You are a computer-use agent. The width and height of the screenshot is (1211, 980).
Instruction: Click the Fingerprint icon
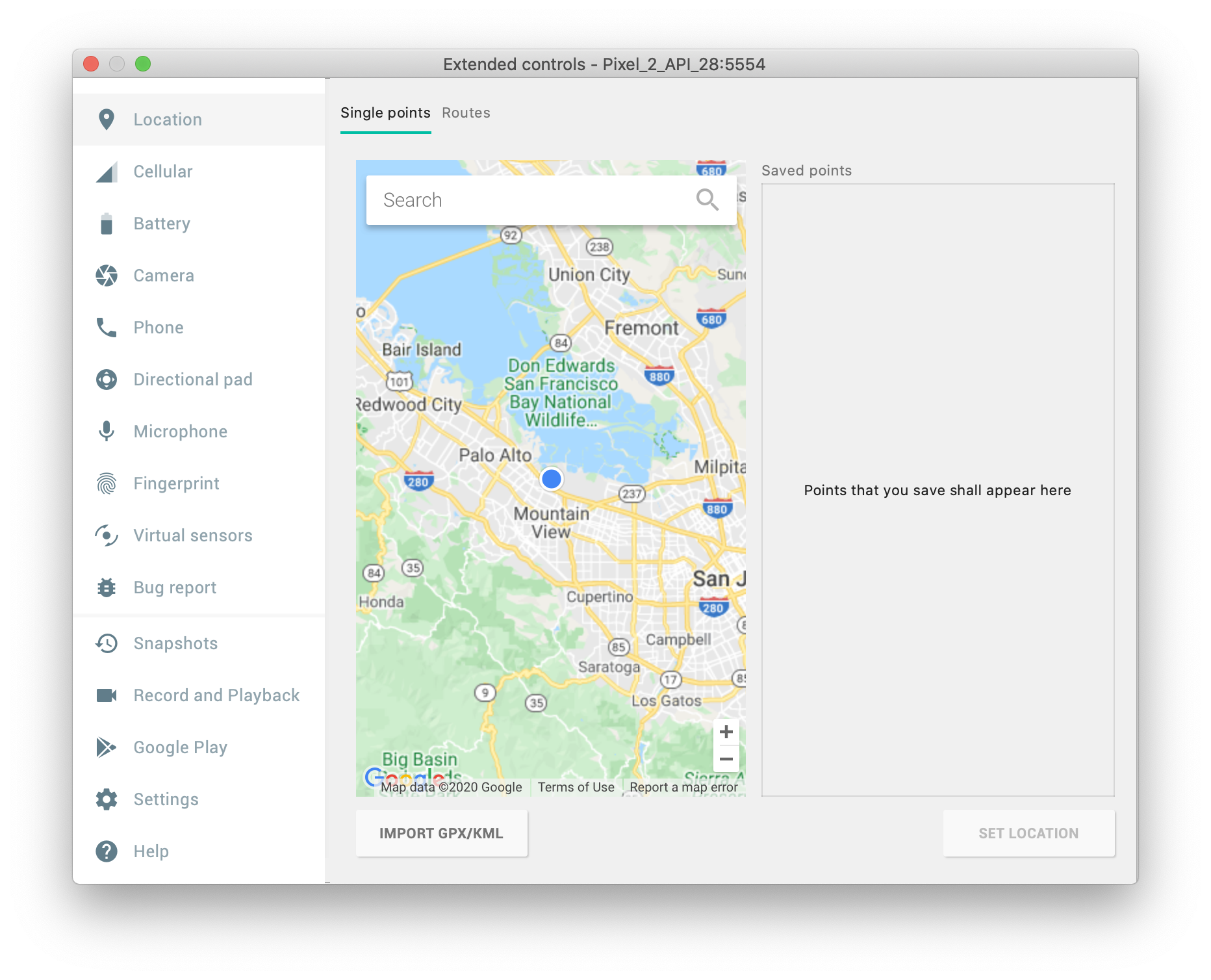click(x=107, y=484)
